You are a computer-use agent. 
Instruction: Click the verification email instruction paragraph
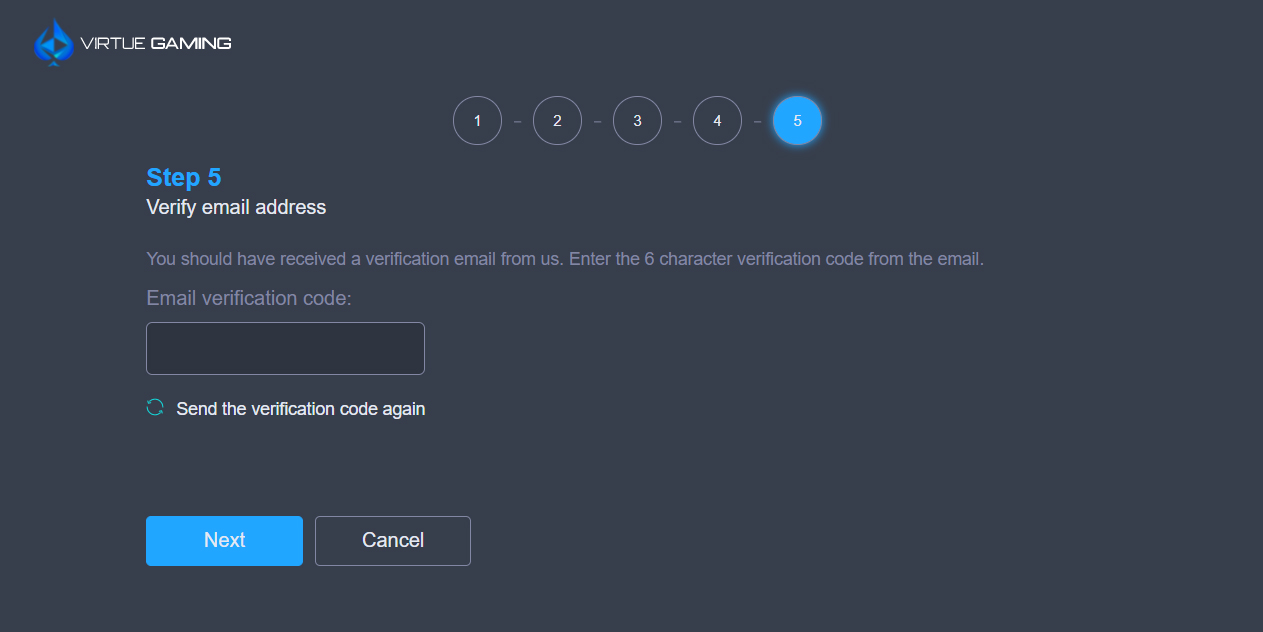(x=565, y=259)
